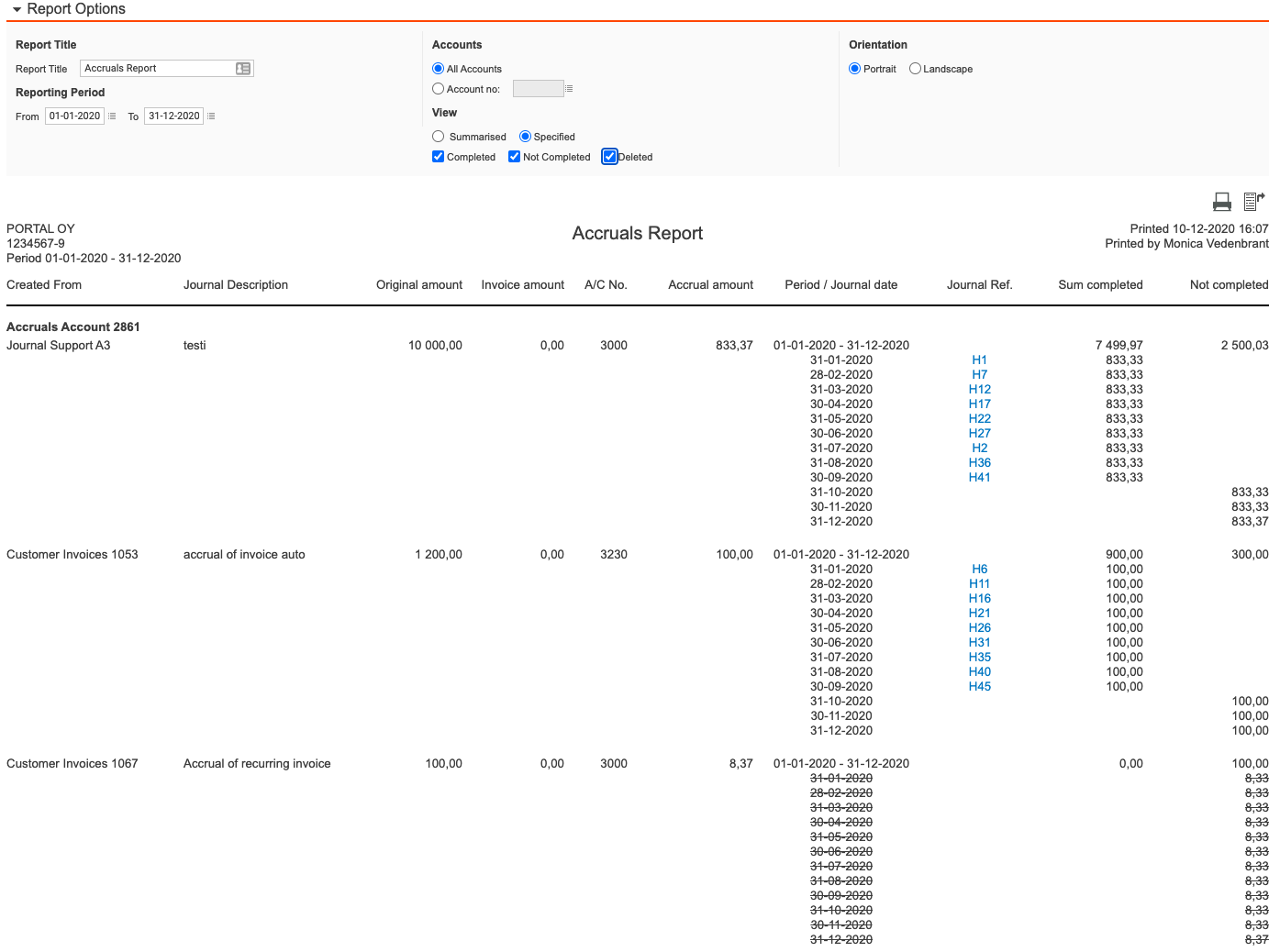This screenshot has width=1280, height=952.
Task: Click the 2 500,03 not completed value
Action: coord(1244,346)
